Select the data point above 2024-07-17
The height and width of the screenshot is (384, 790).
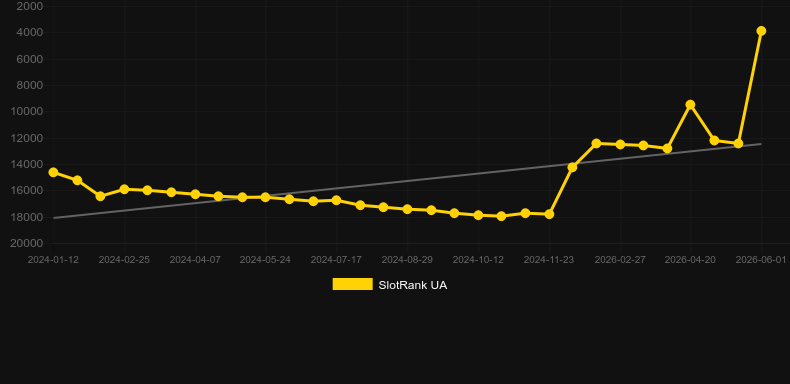337,200
